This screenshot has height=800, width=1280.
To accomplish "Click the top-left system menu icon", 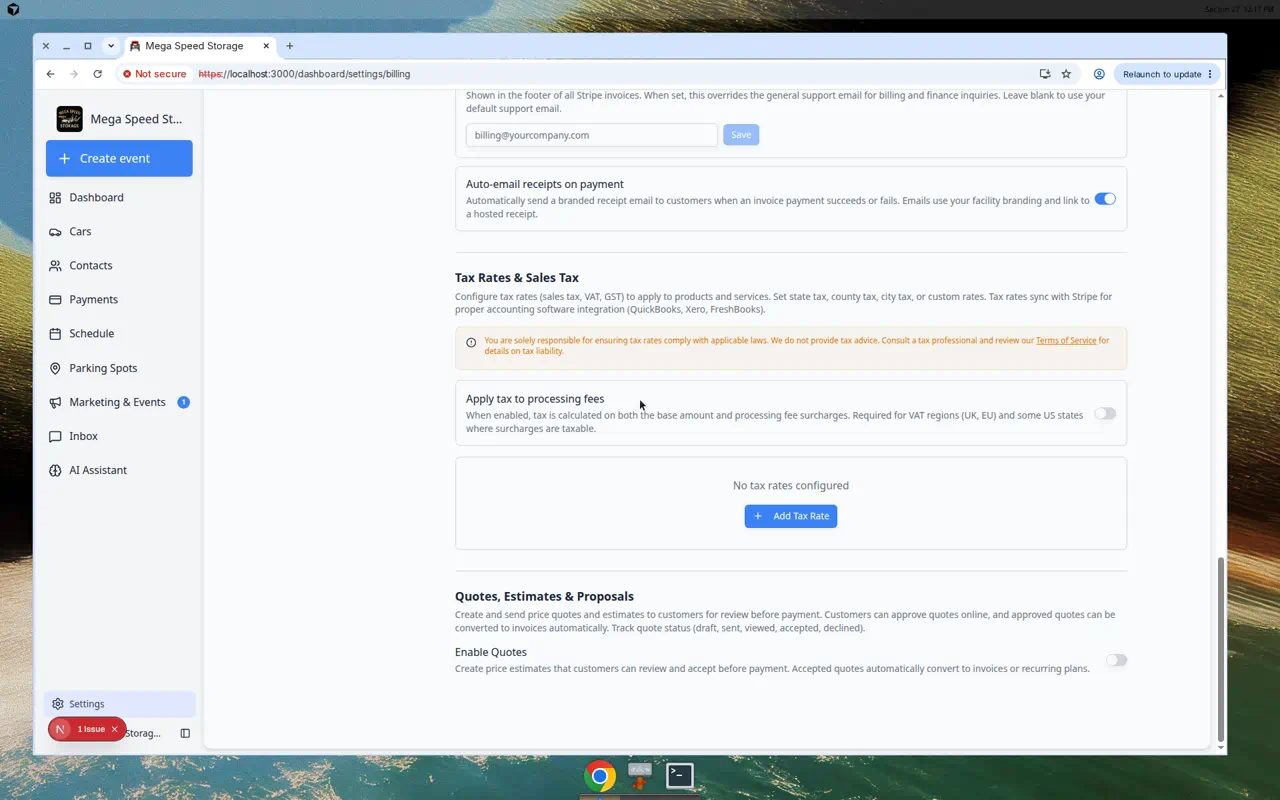I will [13, 9].
